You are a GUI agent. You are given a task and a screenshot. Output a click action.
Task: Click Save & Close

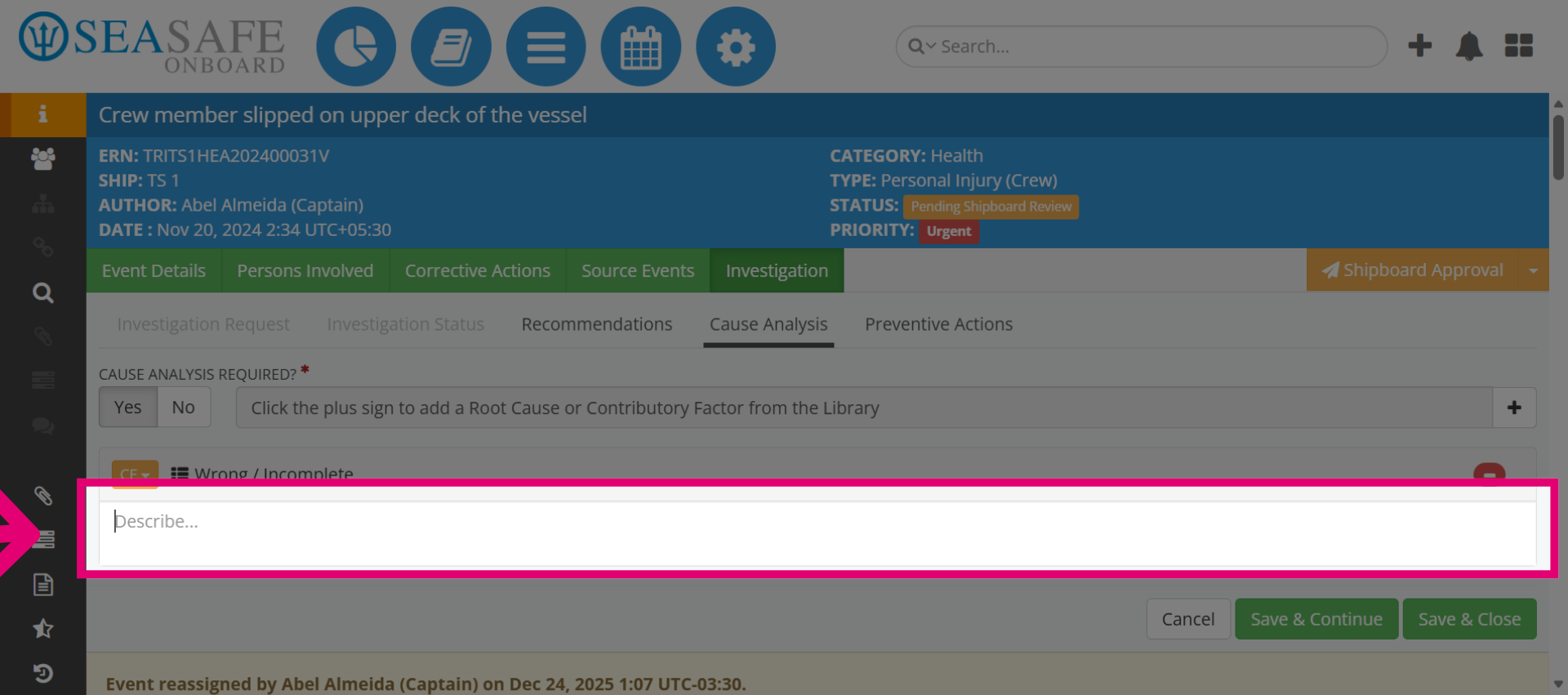tap(1469, 619)
